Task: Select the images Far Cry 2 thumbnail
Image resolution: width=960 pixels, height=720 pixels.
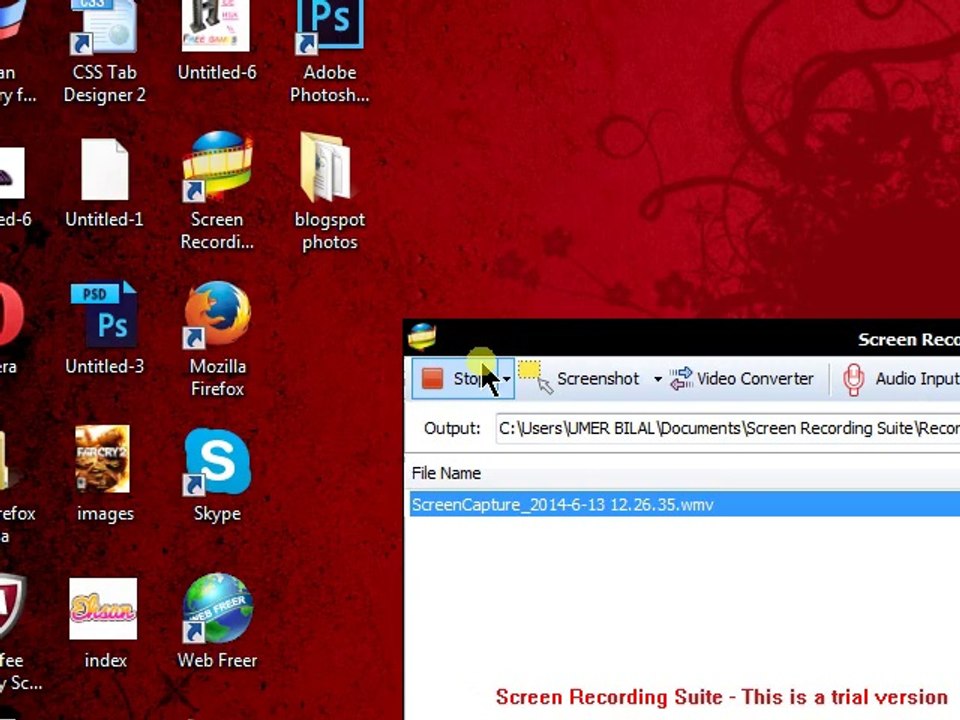Action: pyautogui.click(x=104, y=474)
